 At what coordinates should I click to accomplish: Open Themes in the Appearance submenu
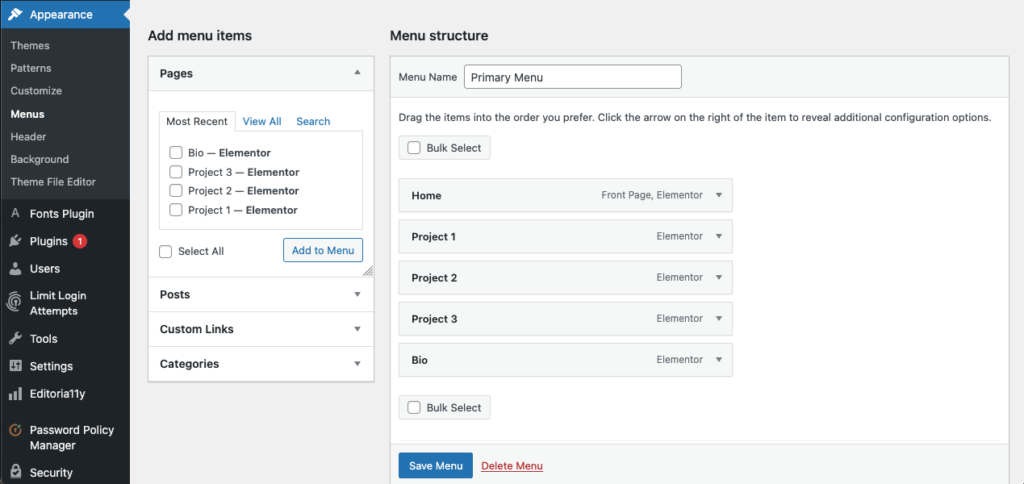[30, 46]
